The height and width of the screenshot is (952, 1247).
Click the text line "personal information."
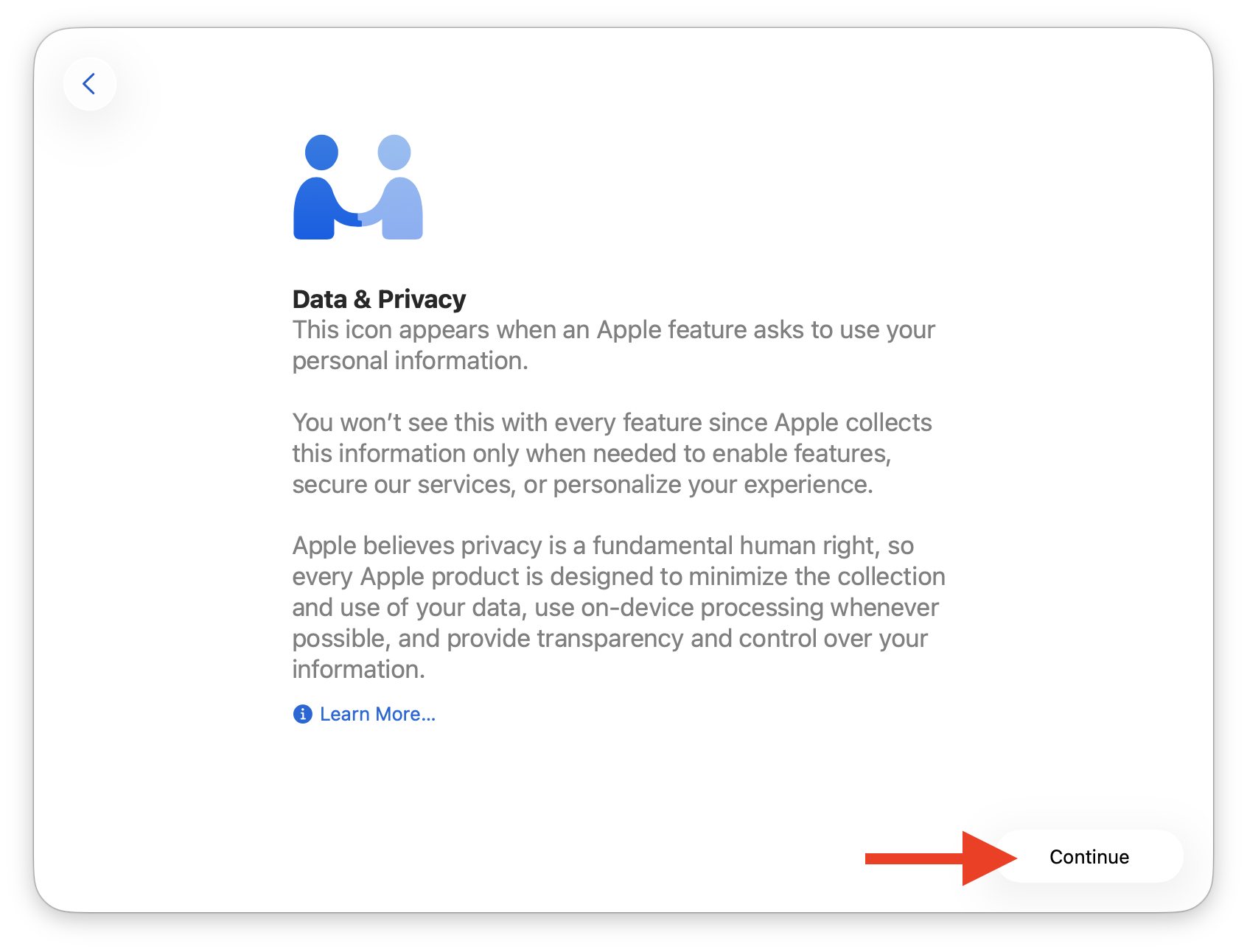[410, 361]
